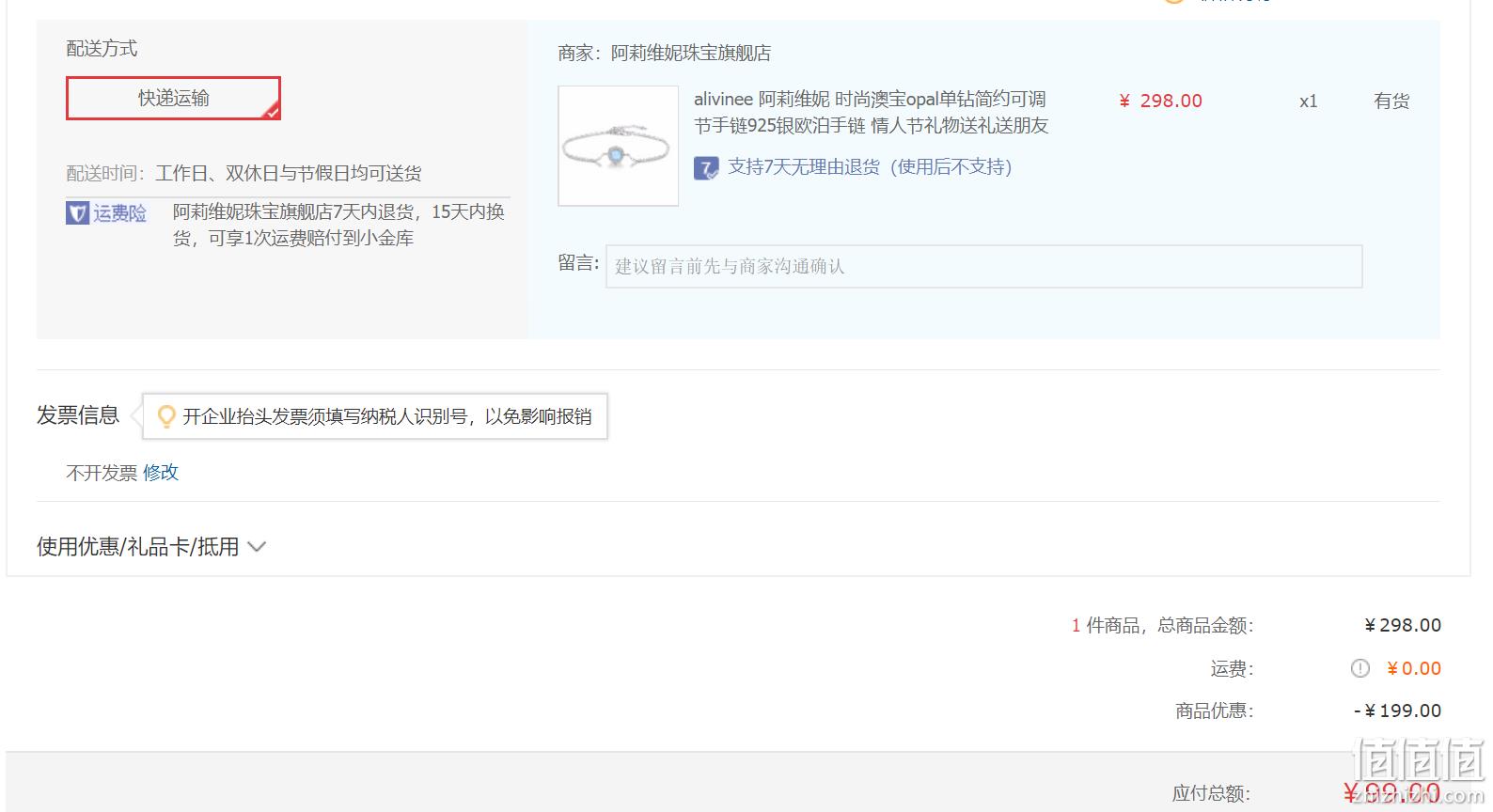Click the bracelet product thumbnail
The width and height of the screenshot is (1493, 812).
[618, 146]
